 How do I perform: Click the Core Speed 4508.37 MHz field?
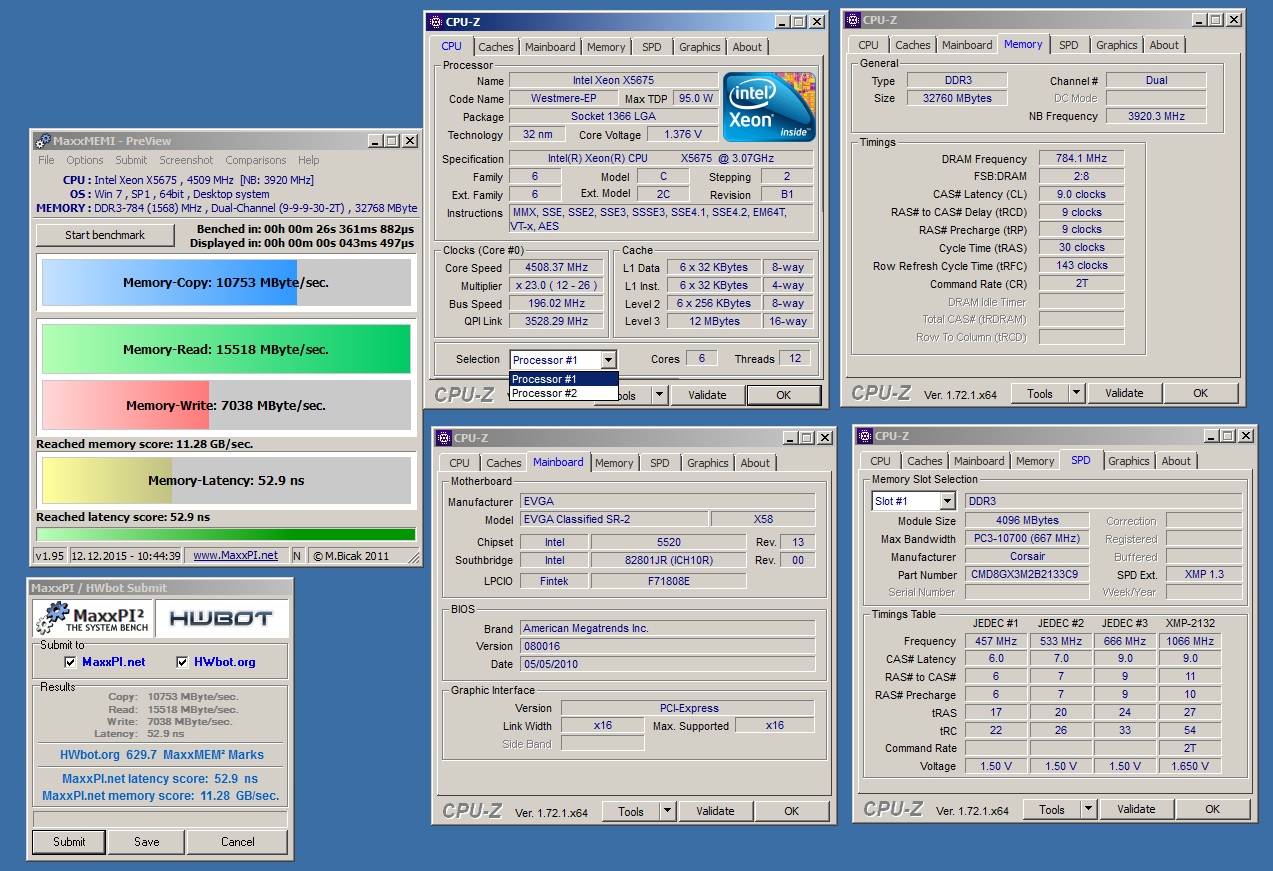[x=556, y=267]
